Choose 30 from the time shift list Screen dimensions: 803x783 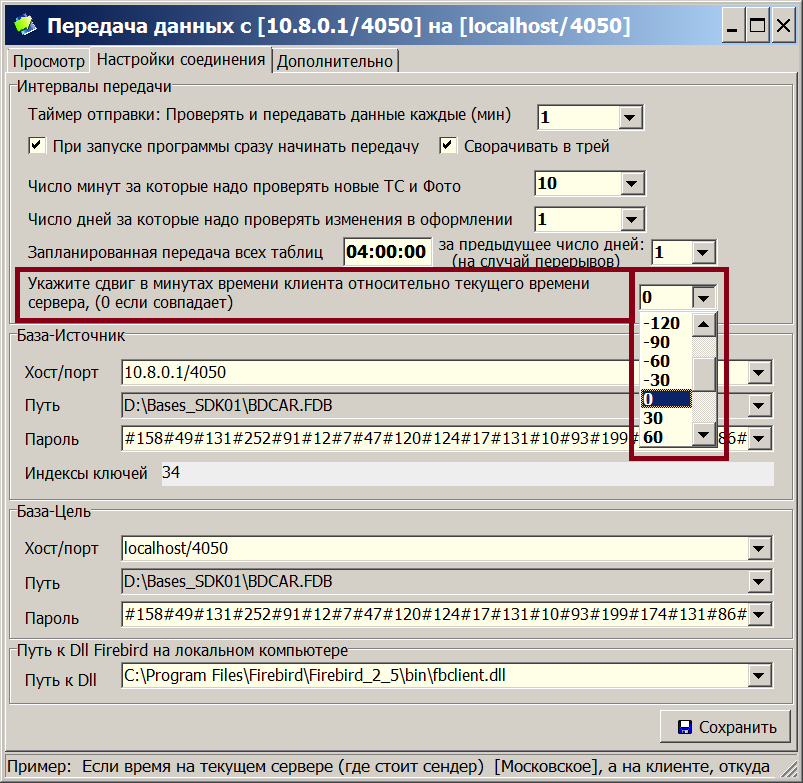[x=654, y=418]
